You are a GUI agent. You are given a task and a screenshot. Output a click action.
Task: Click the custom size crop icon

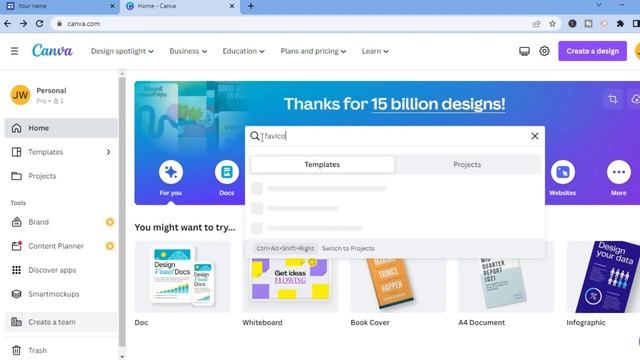(x=613, y=99)
